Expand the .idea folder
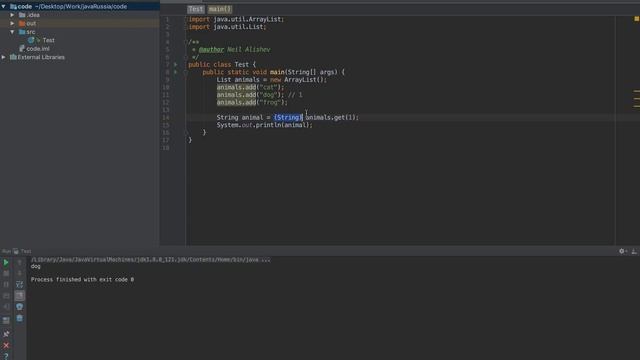640x360 pixels. click(x=12, y=15)
